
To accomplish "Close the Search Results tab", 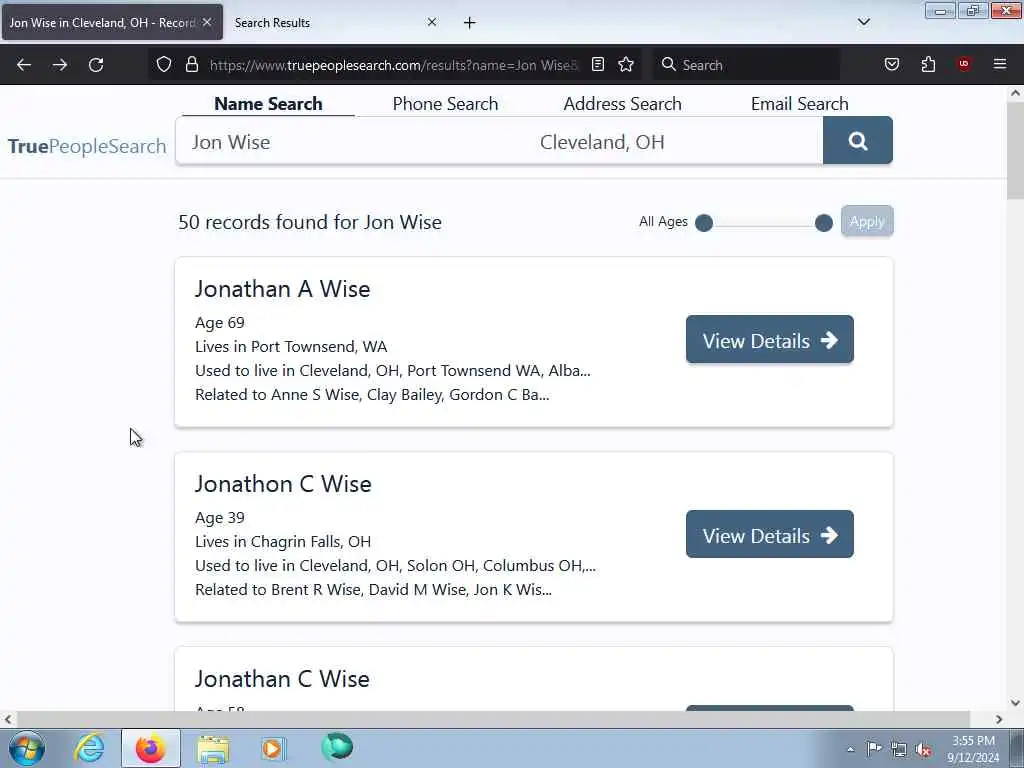I will click(432, 22).
